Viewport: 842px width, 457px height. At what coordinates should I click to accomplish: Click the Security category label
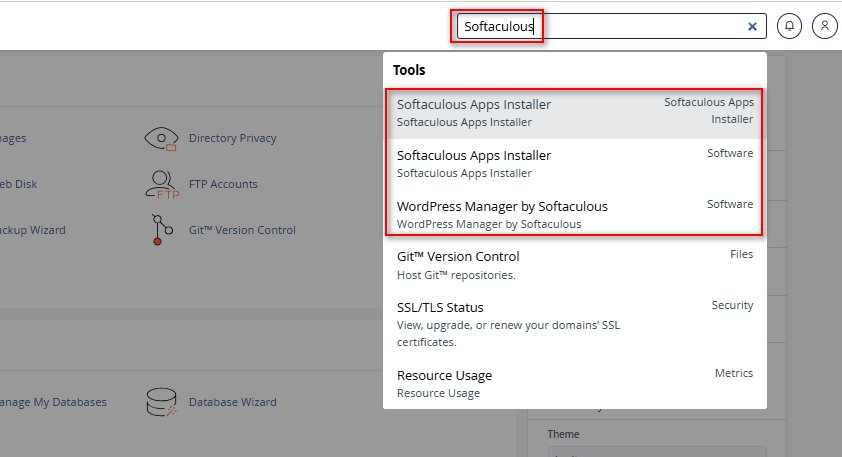point(732,305)
